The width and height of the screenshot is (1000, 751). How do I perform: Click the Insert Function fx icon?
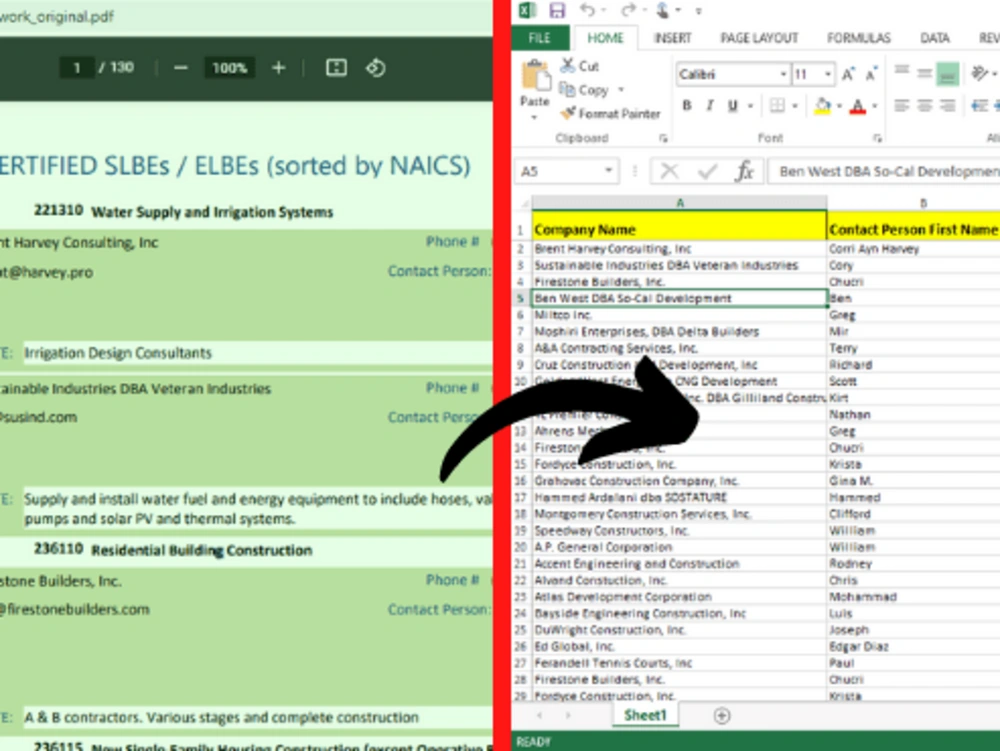[744, 171]
